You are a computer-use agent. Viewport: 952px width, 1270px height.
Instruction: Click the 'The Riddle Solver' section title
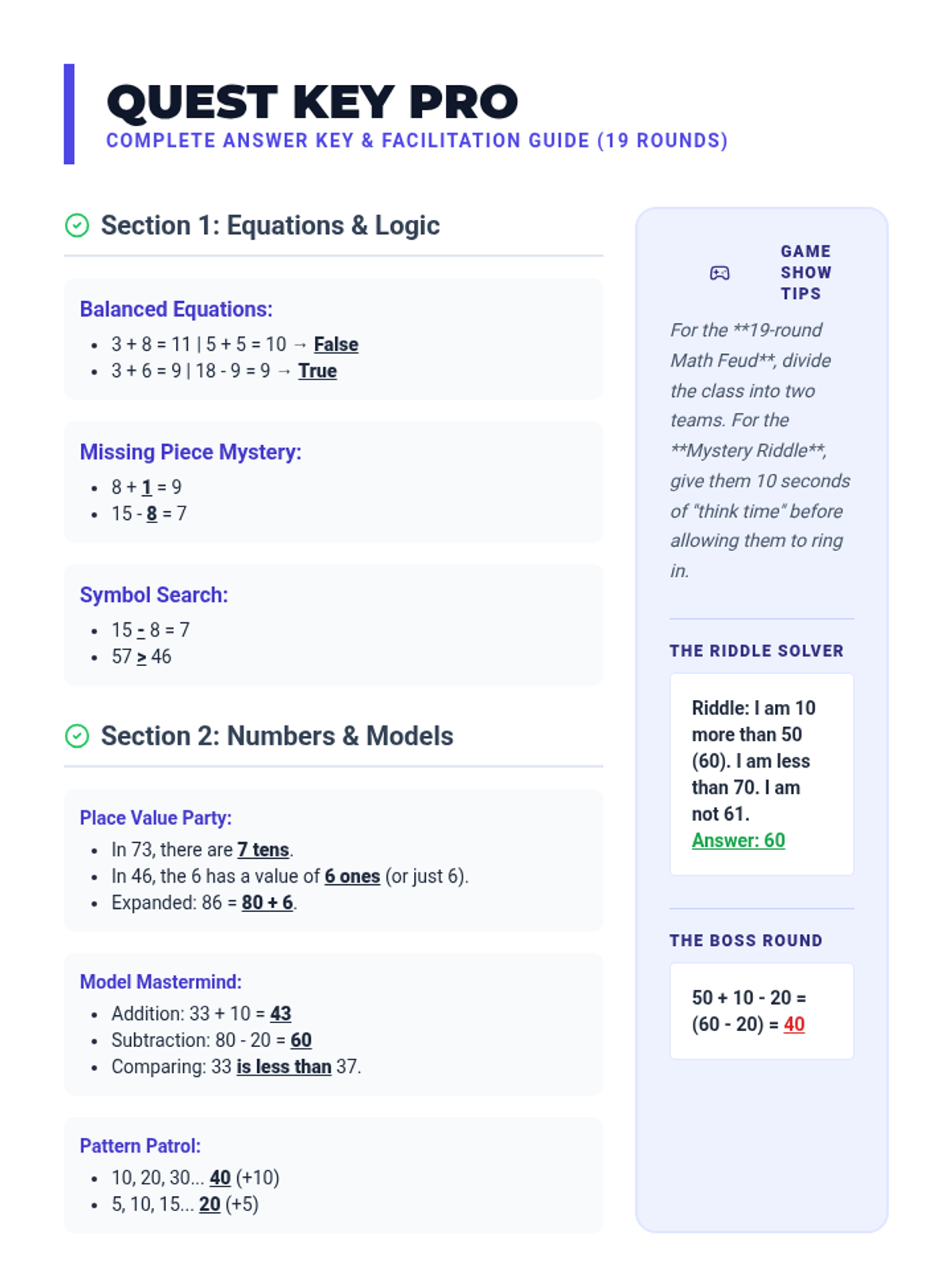coord(757,651)
